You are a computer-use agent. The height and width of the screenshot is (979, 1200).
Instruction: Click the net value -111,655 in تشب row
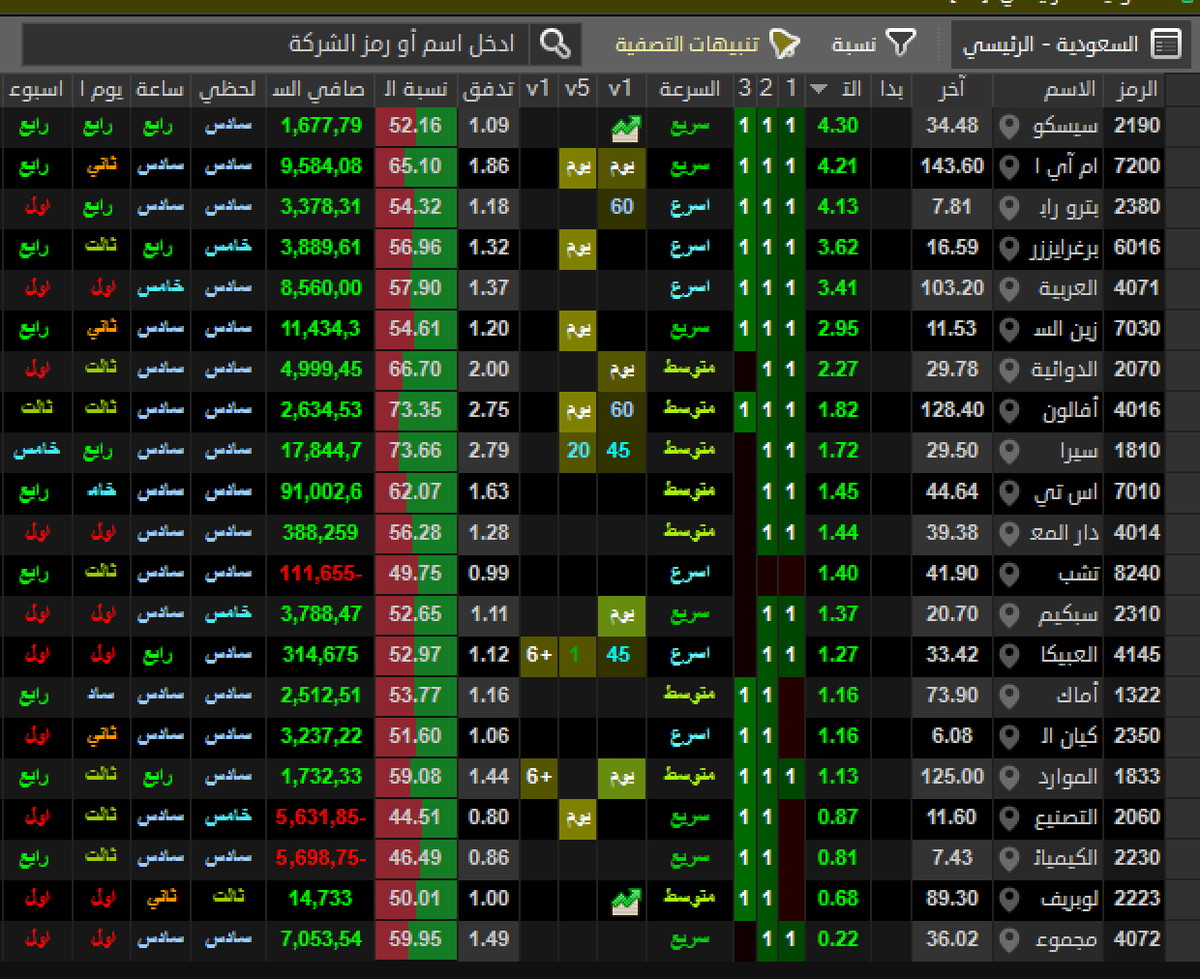tap(322, 574)
